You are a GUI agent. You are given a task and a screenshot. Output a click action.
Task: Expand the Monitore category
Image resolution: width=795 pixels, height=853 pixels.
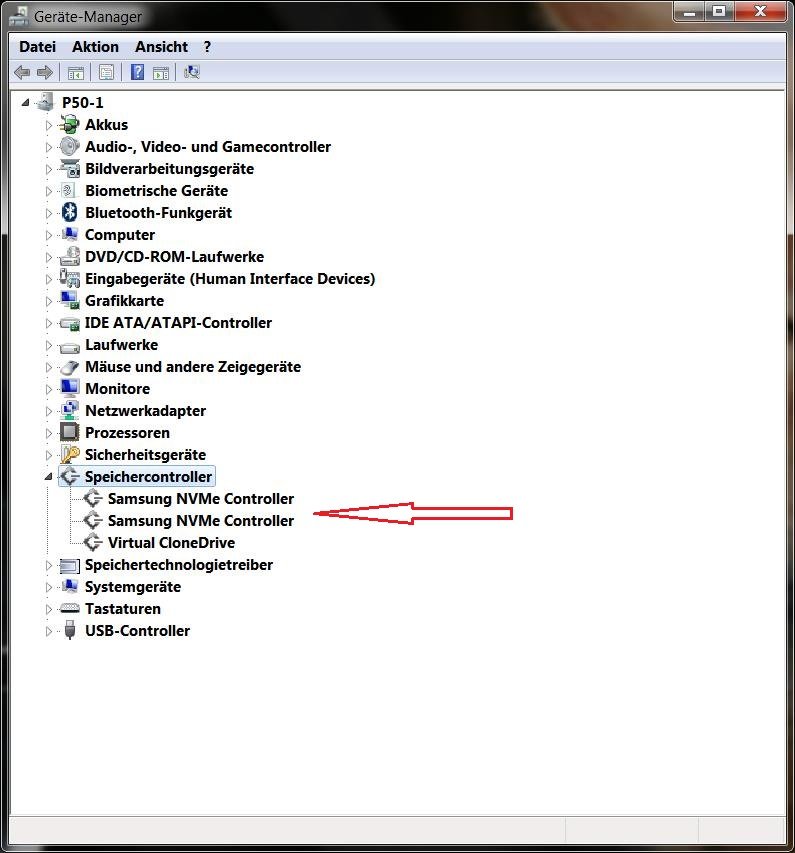tap(48, 389)
